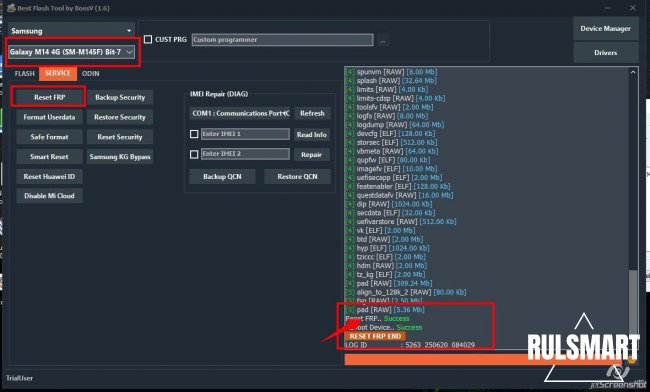Tick the IMEI 1 checkbox
Viewport: 650px width, 392px height.
(194, 134)
